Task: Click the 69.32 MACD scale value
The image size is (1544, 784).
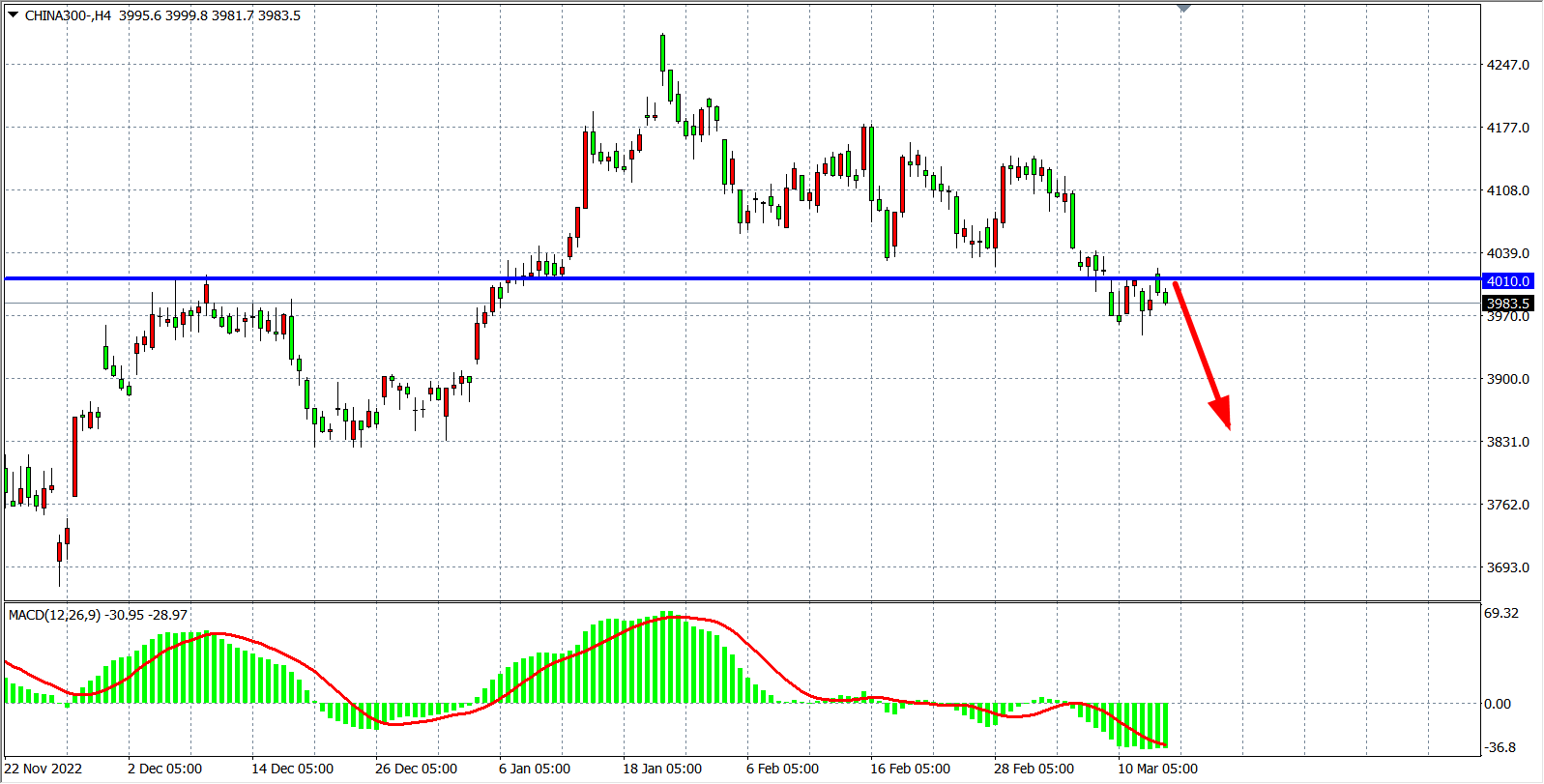Action: click(1500, 613)
